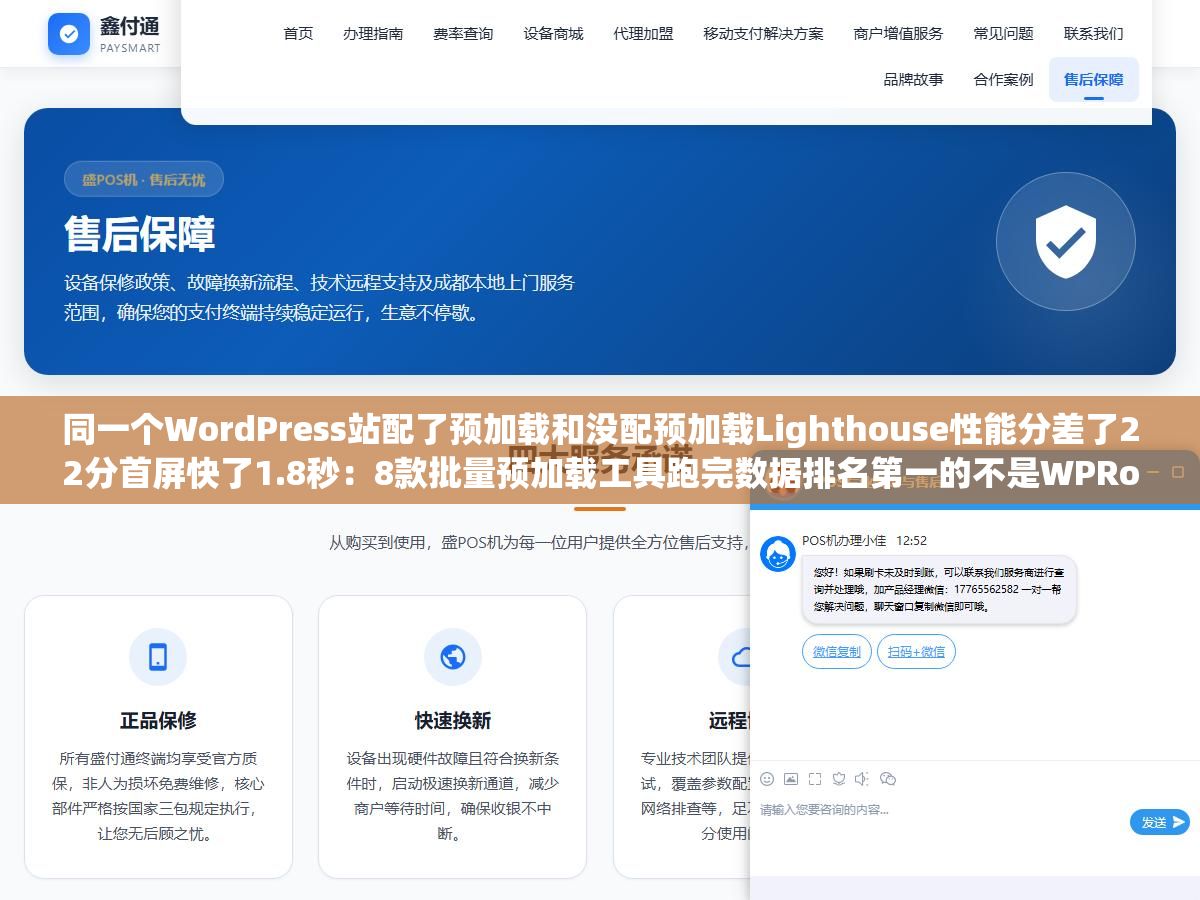This screenshot has height=900, width=1200.
Task: Toggle the chat sound speaker icon
Action: pos(862,779)
